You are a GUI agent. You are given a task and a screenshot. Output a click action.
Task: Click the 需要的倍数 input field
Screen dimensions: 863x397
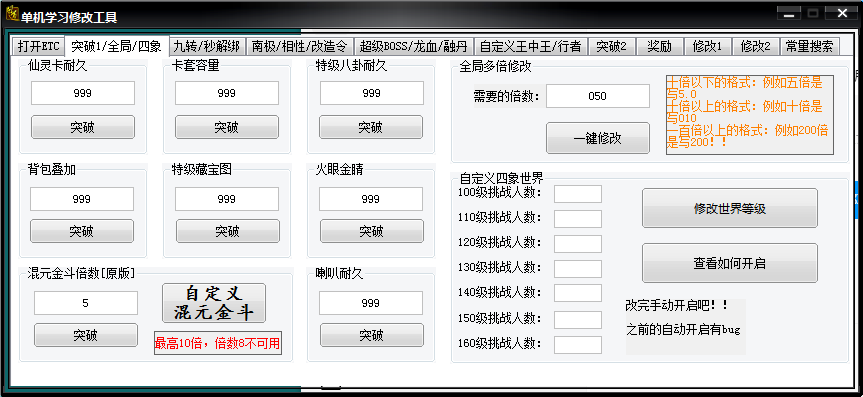pyautogui.click(x=598, y=96)
